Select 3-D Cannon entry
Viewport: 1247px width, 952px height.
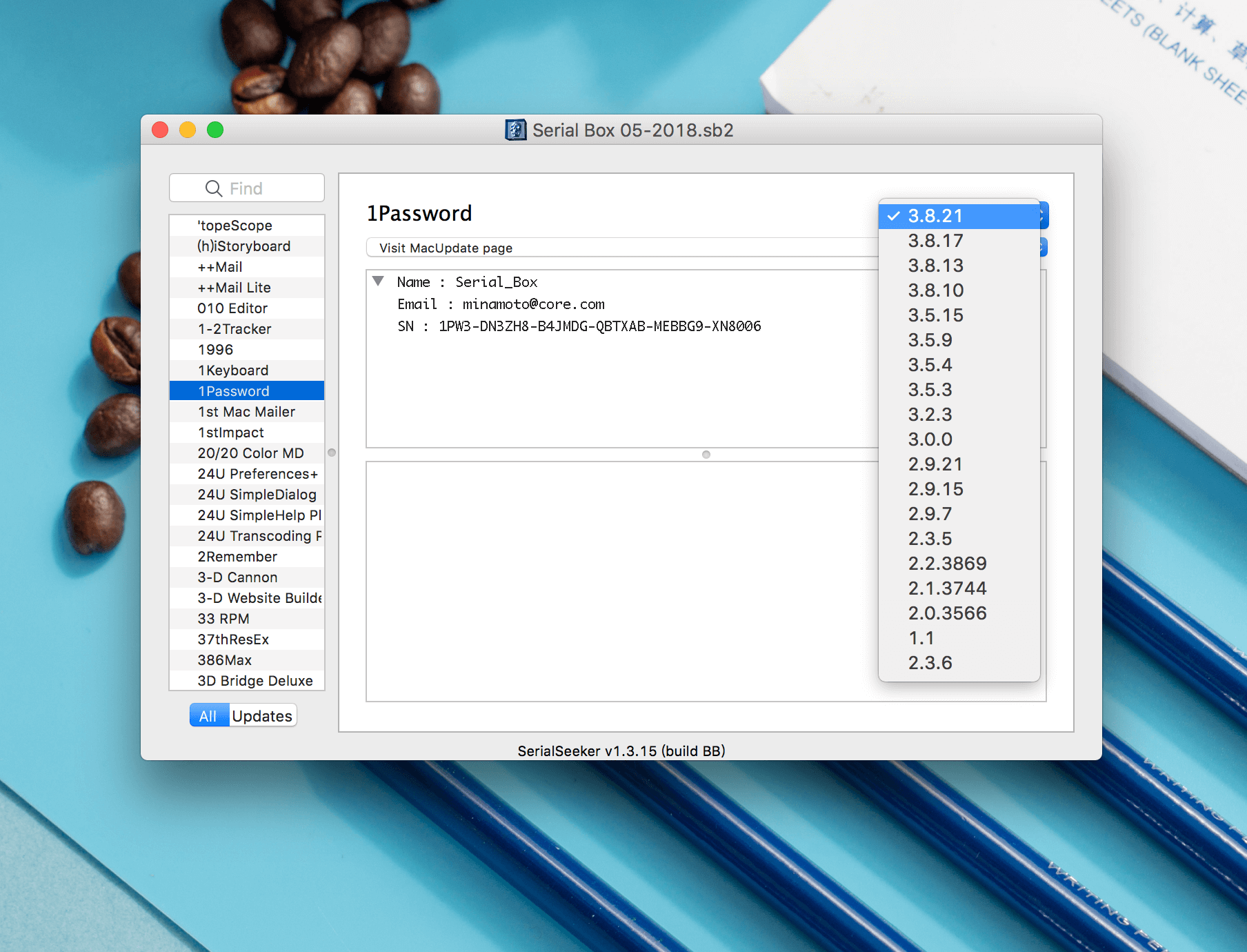pyautogui.click(x=247, y=577)
